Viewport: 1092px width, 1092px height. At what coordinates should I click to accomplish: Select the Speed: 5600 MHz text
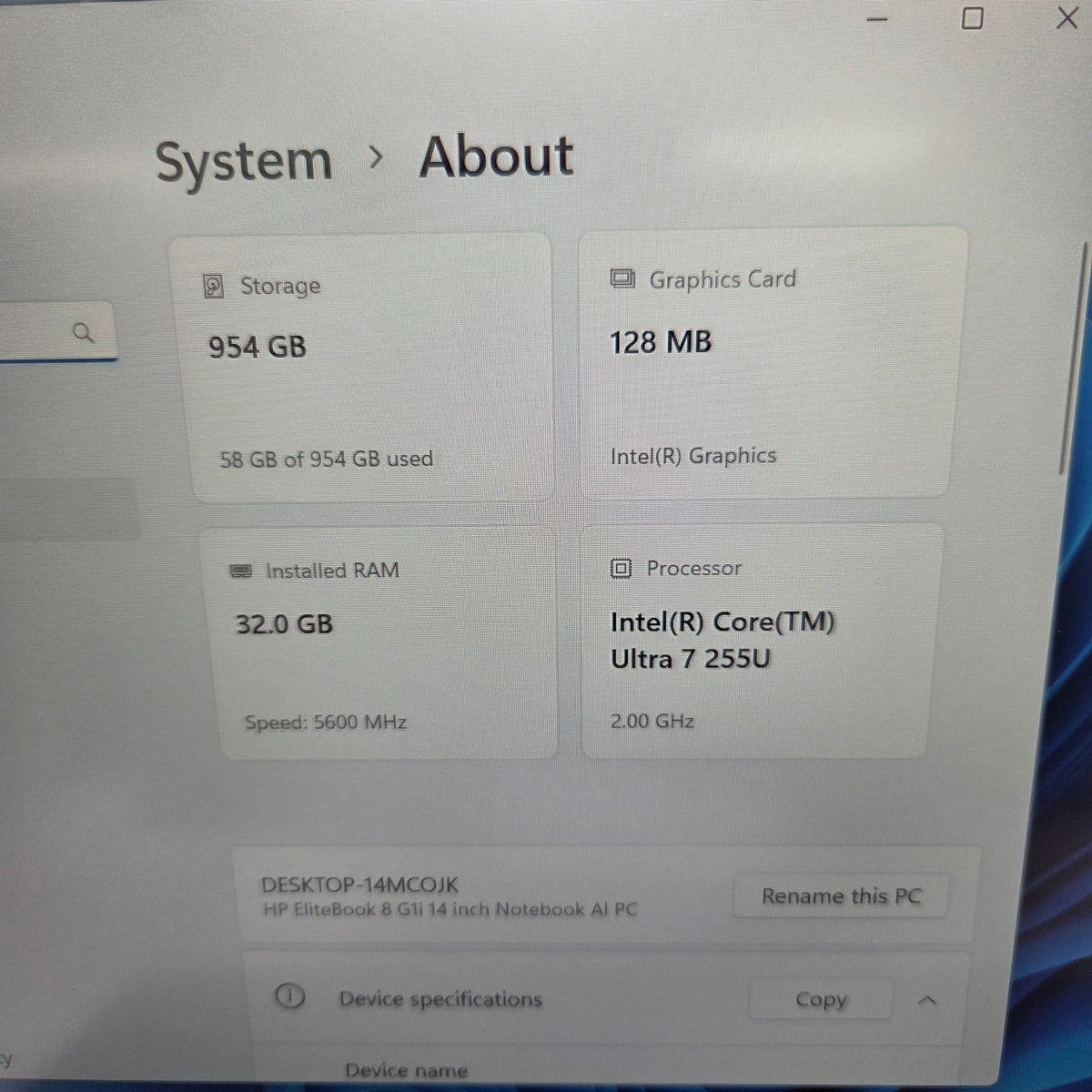pos(326,723)
